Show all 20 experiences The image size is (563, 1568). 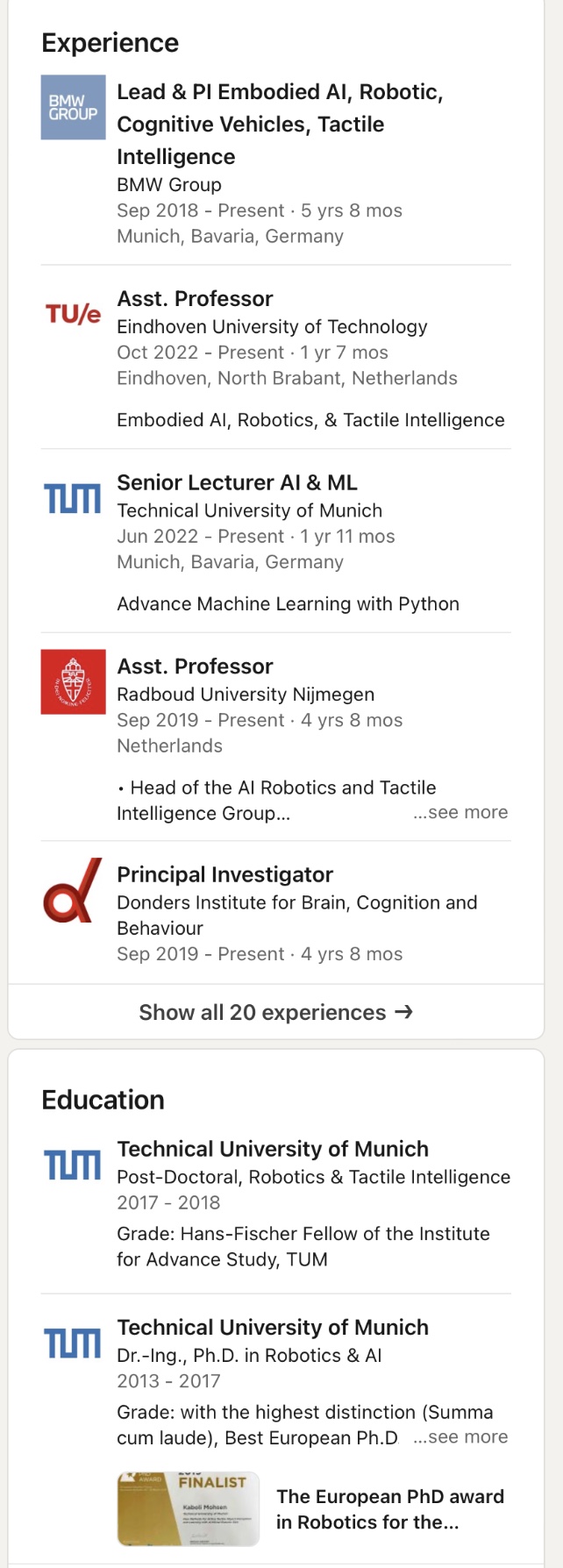(262, 1013)
